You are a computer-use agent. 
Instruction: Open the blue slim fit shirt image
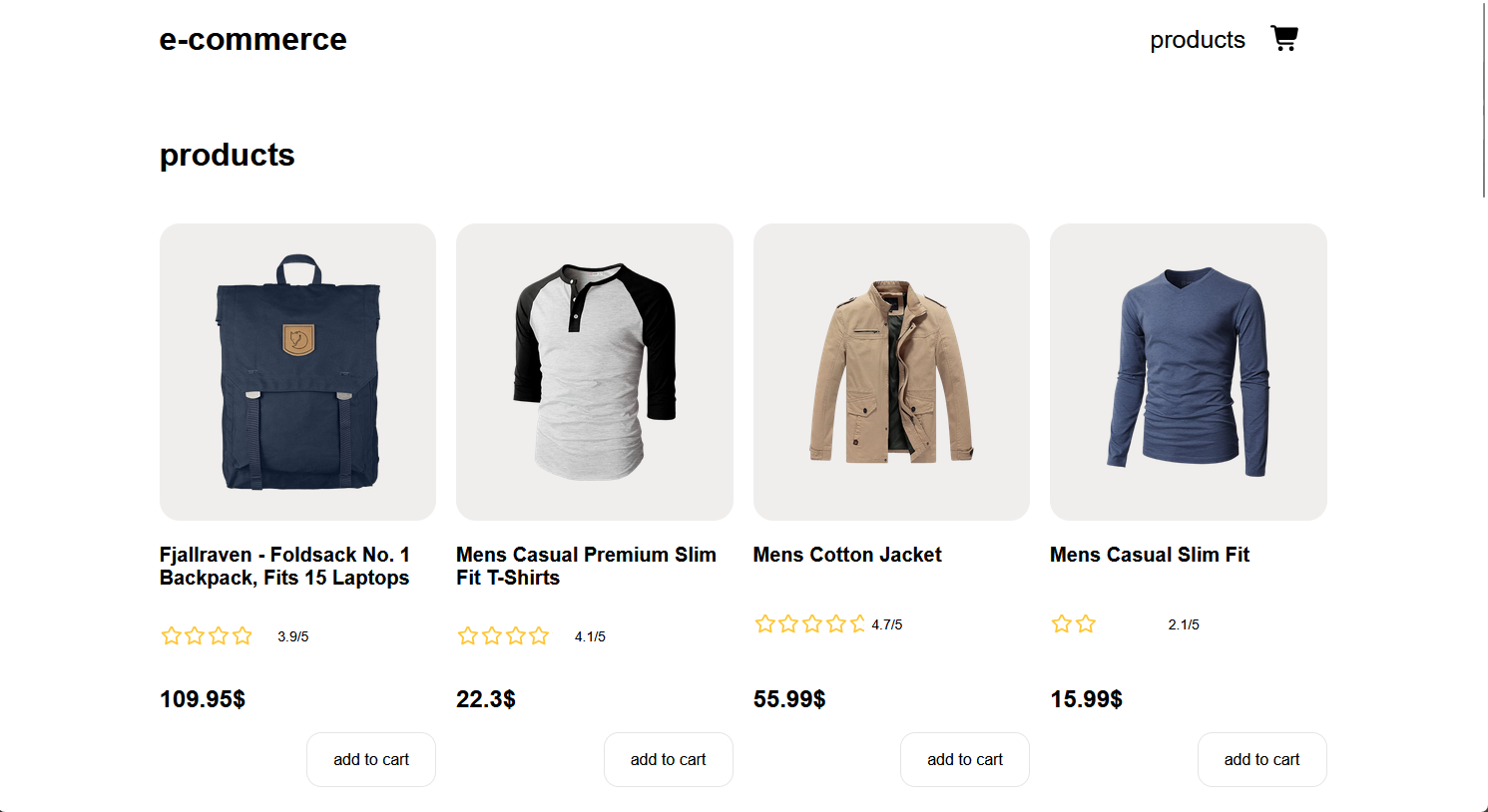pos(1188,371)
